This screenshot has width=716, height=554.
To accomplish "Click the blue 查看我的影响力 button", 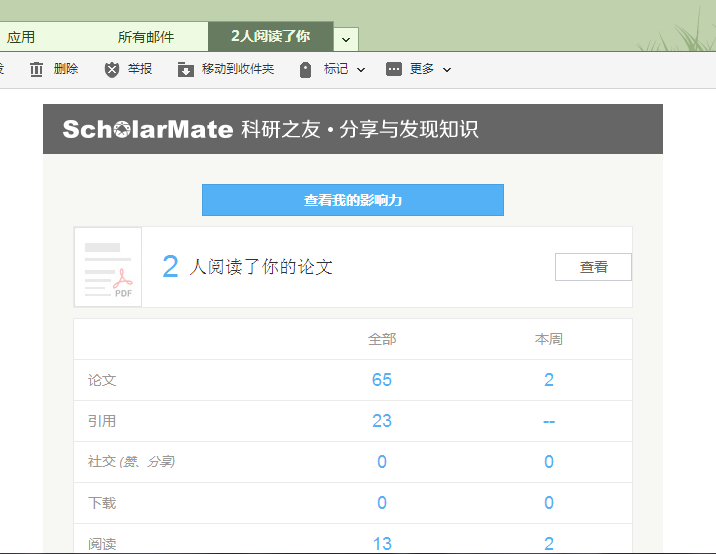I will 353,200.
